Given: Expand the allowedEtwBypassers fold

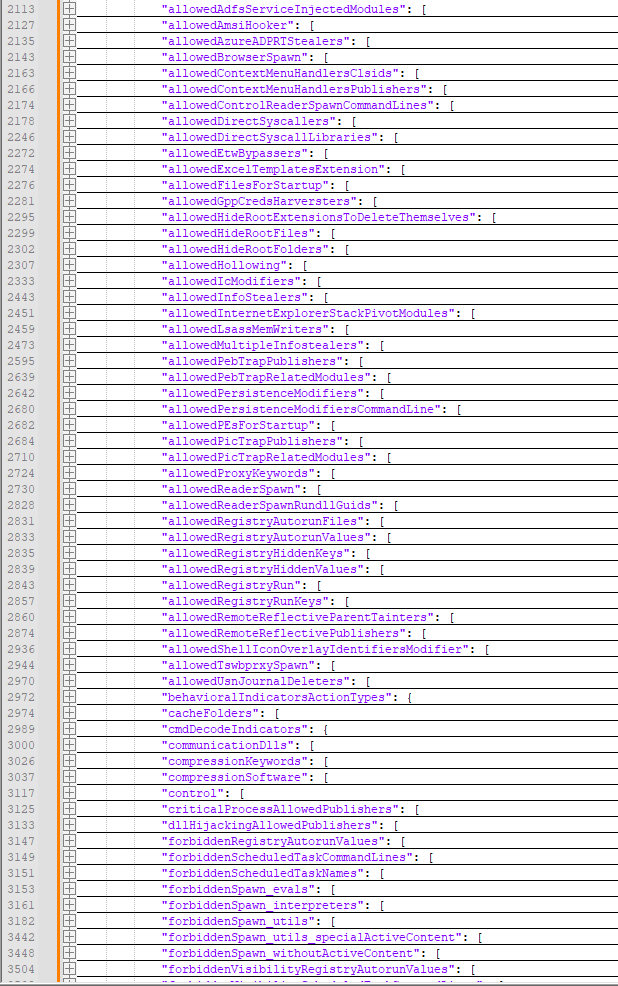Looking at the screenshot, I should (x=69, y=153).
